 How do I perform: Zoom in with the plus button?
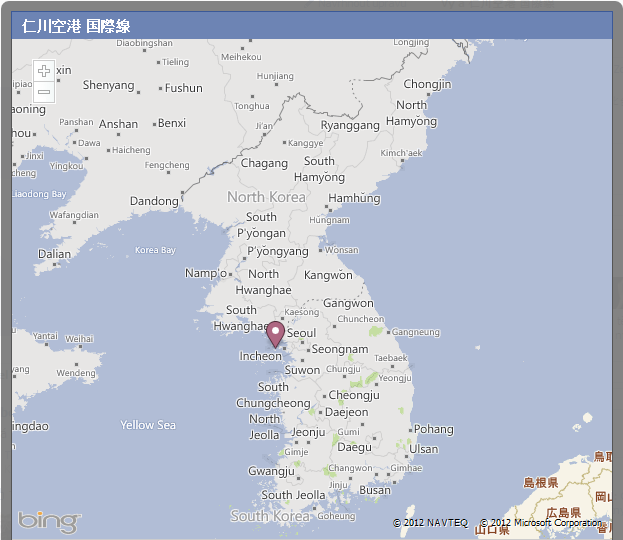pyautogui.click(x=44, y=71)
